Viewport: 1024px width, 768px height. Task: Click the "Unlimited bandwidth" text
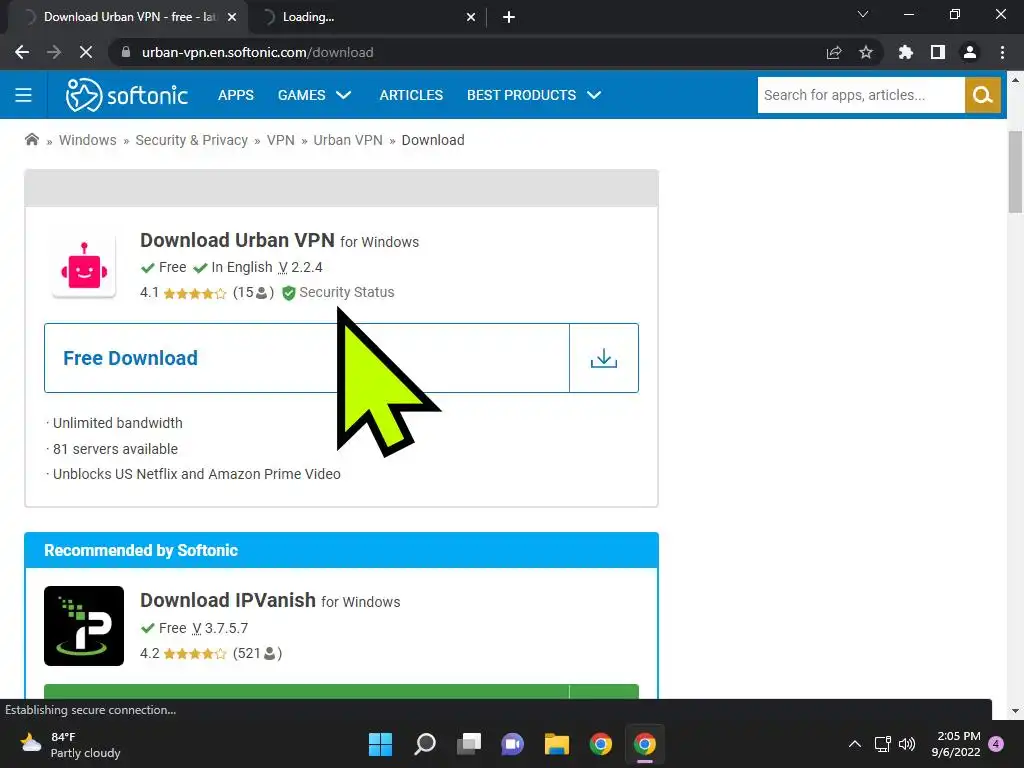[x=118, y=423]
